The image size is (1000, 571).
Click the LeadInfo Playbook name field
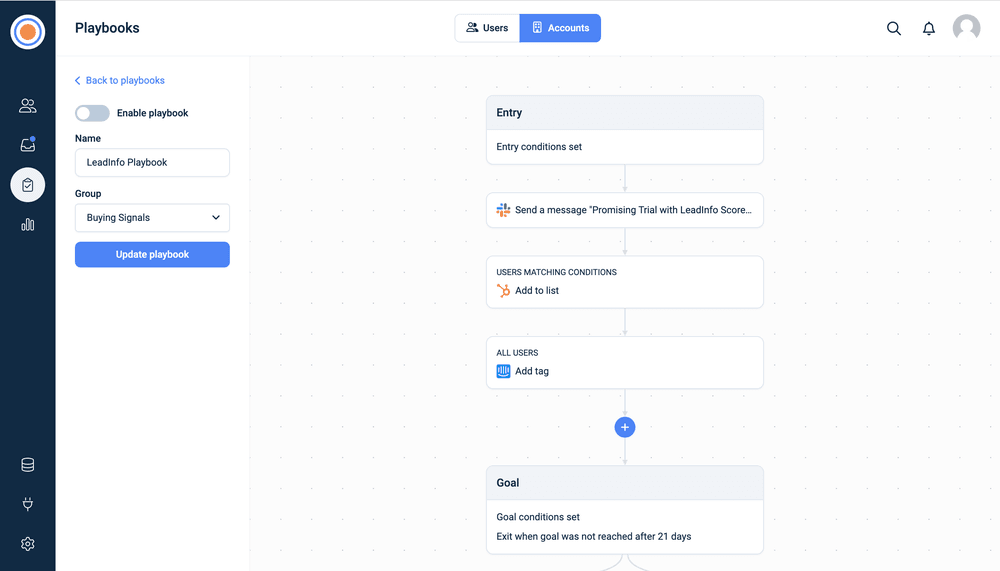point(152,163)
